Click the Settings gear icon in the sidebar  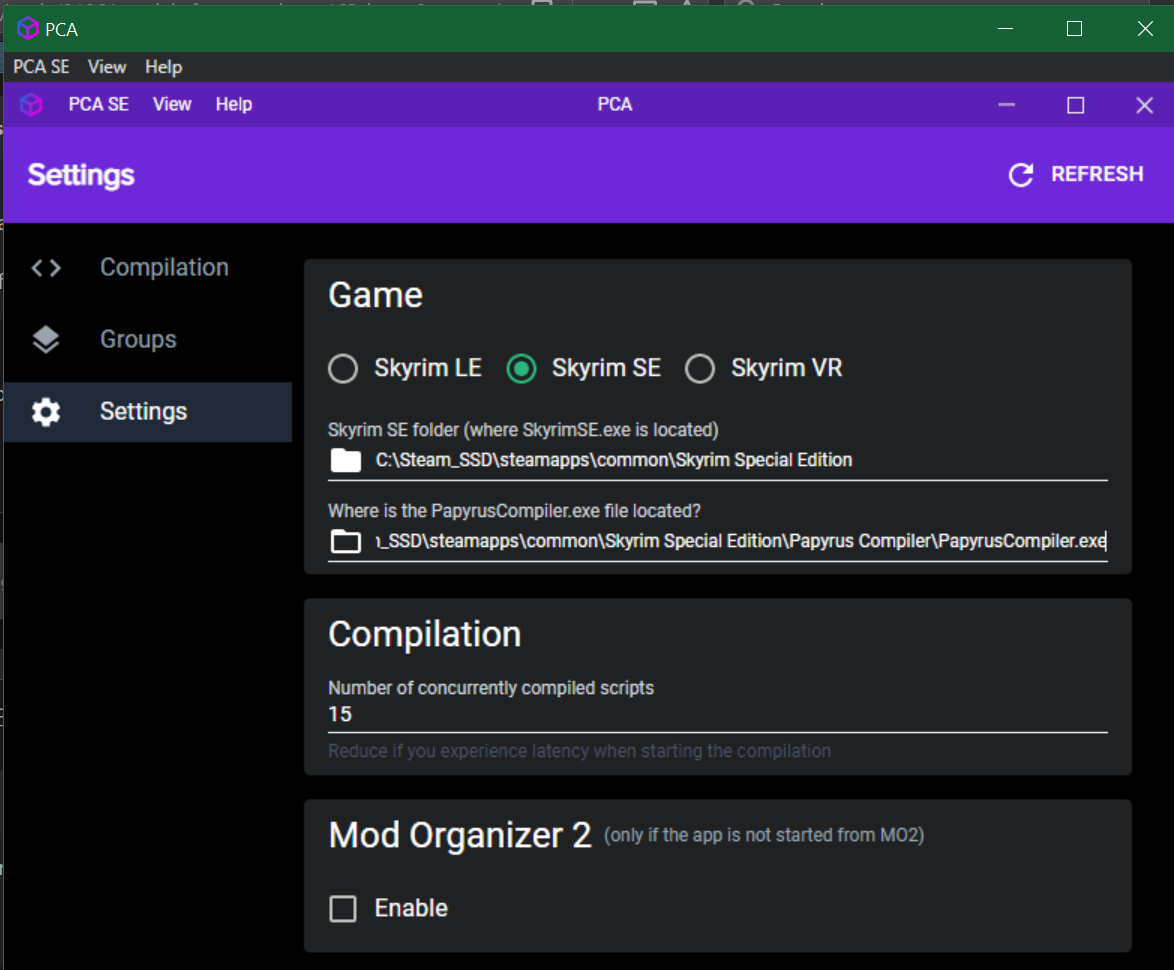click(46, 412)
